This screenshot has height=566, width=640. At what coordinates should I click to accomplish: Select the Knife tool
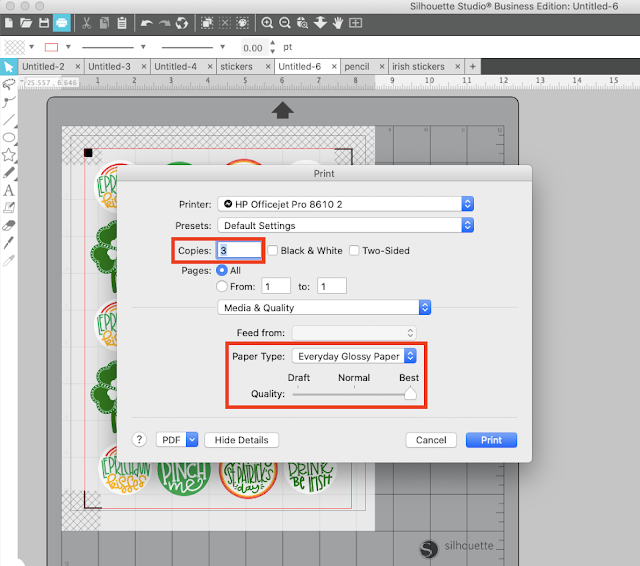click(9, 243)
